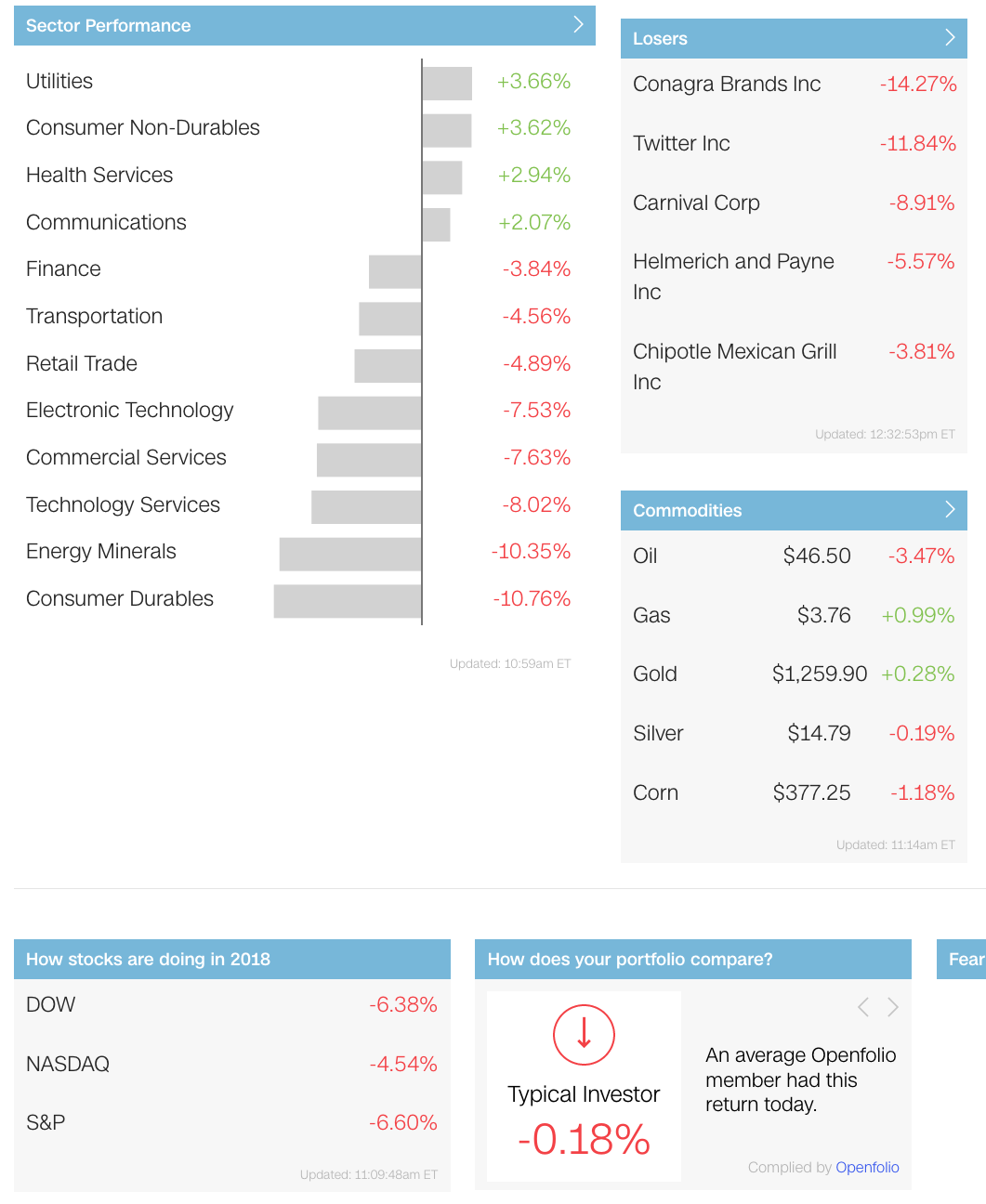Open Twitter Inc stock entry
This screenshot has width=986, height=1204.
pos(681,144)
